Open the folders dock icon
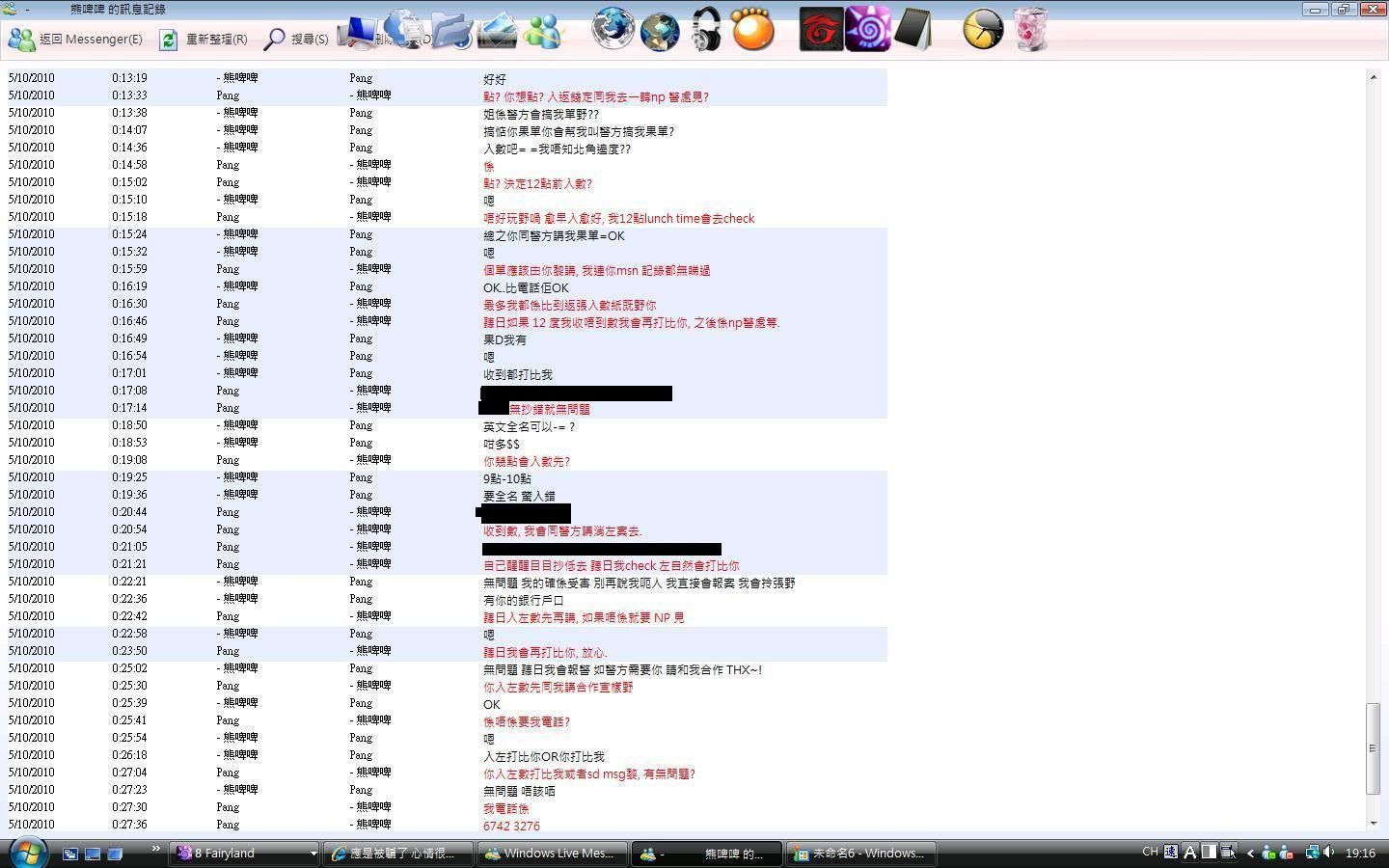This screenshot has height=868, width=1389. [450, 30]
